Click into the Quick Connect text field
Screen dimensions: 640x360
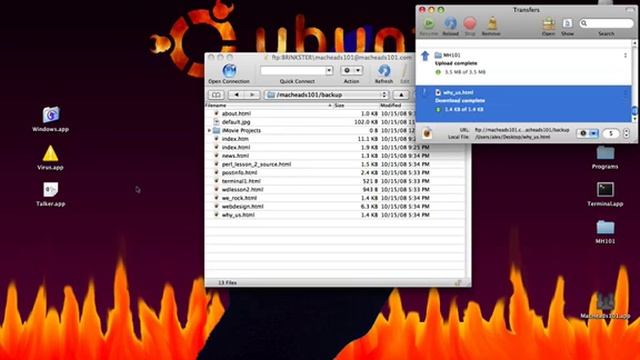tap(293, 71)
